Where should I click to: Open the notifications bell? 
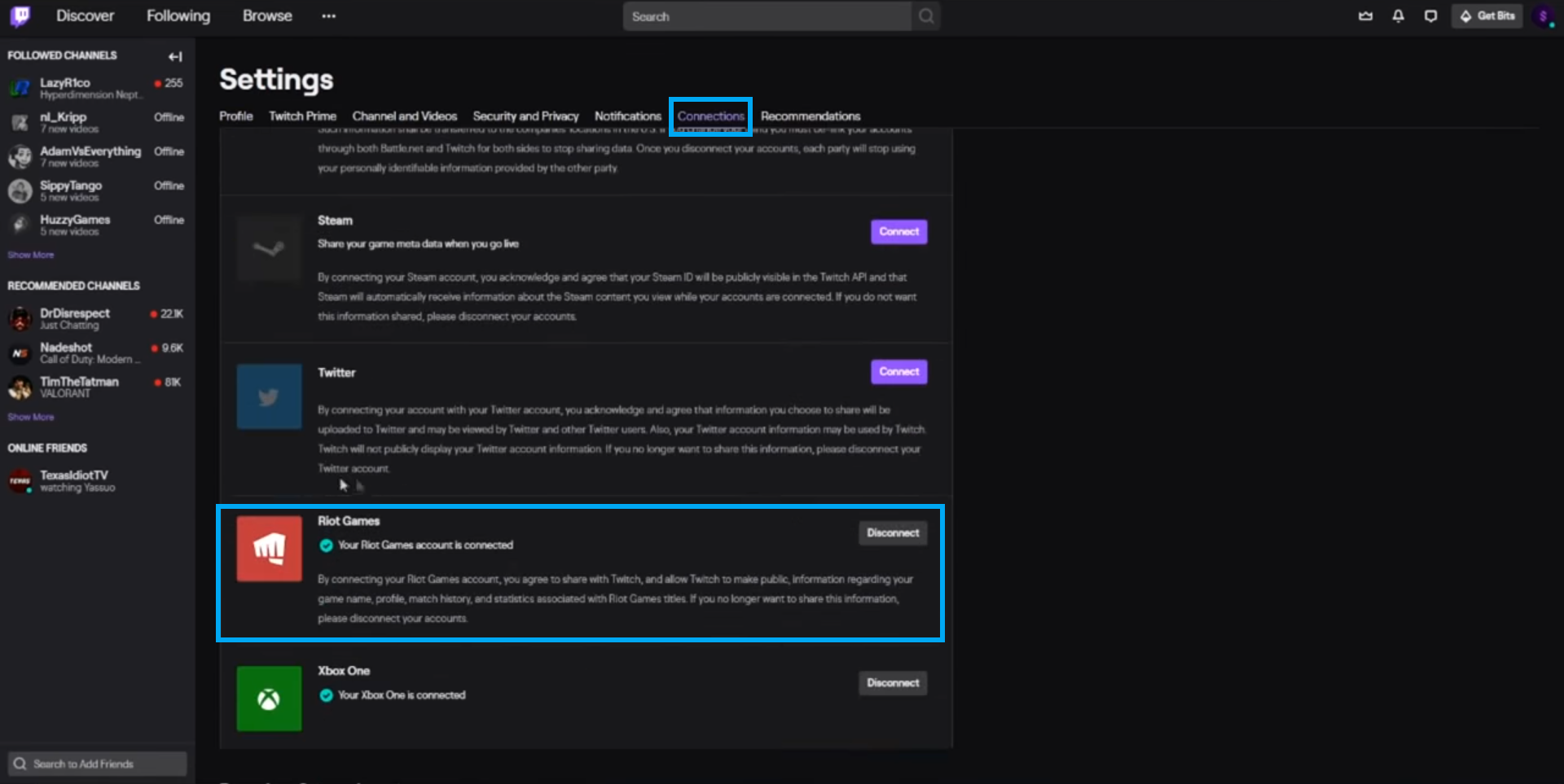[1399, 15]
